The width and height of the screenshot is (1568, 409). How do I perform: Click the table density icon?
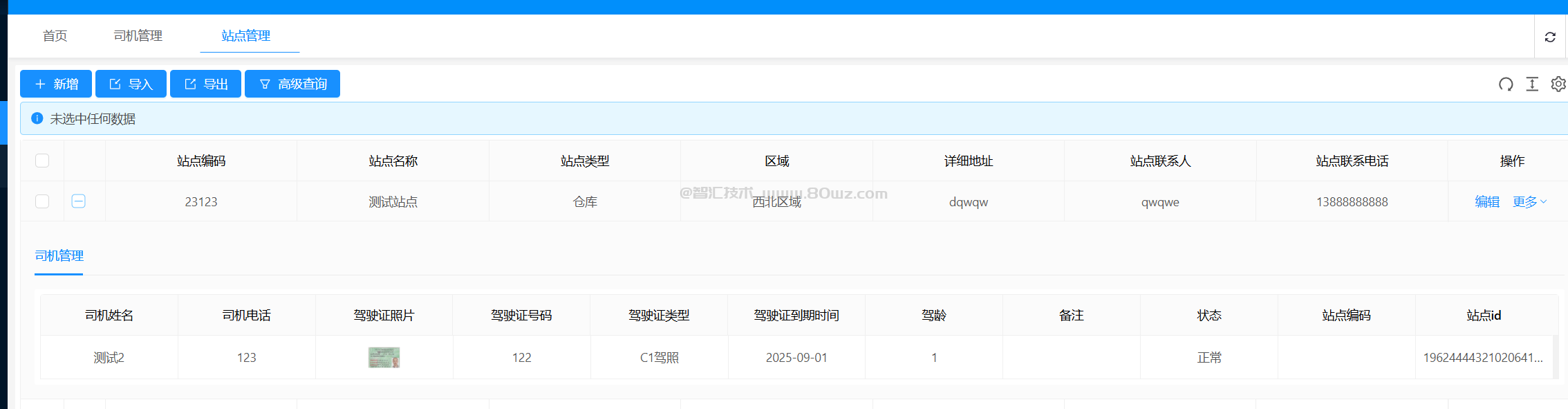point(1532,84)
